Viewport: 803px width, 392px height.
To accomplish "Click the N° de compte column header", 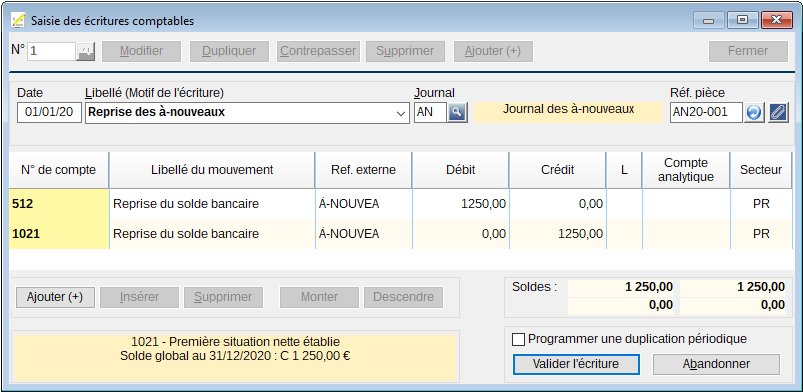I will [x=59, y=170].
